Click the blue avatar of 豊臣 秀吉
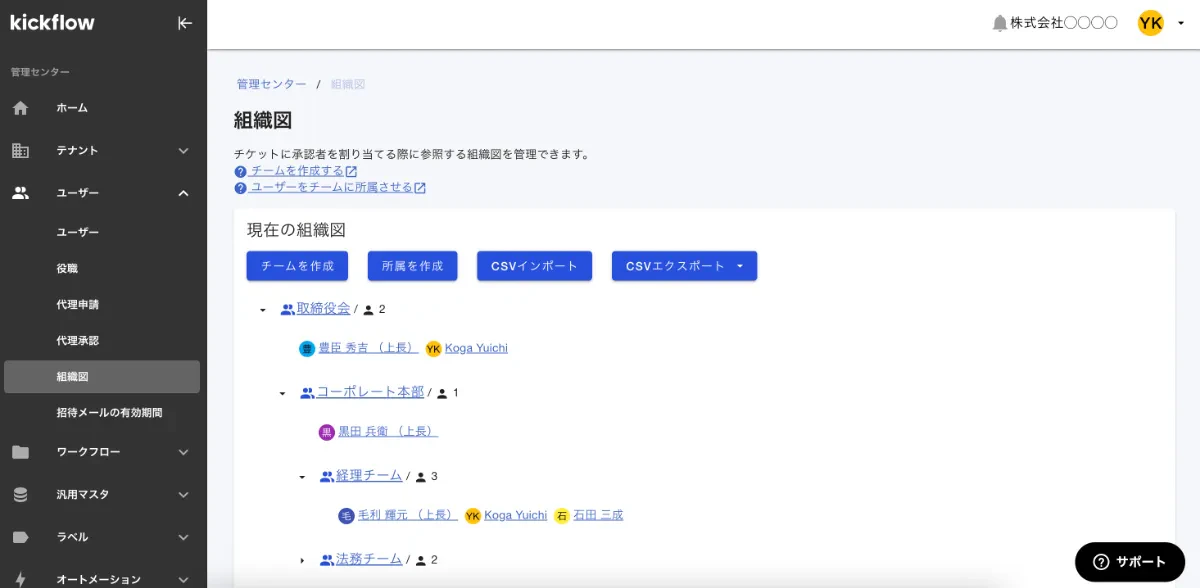This screenshot has width=1200, height=588. (307, 349)
